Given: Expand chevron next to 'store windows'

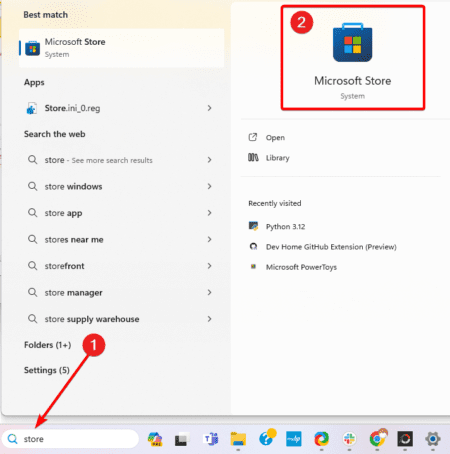Looking at the screenshot, I should (209, 186).
